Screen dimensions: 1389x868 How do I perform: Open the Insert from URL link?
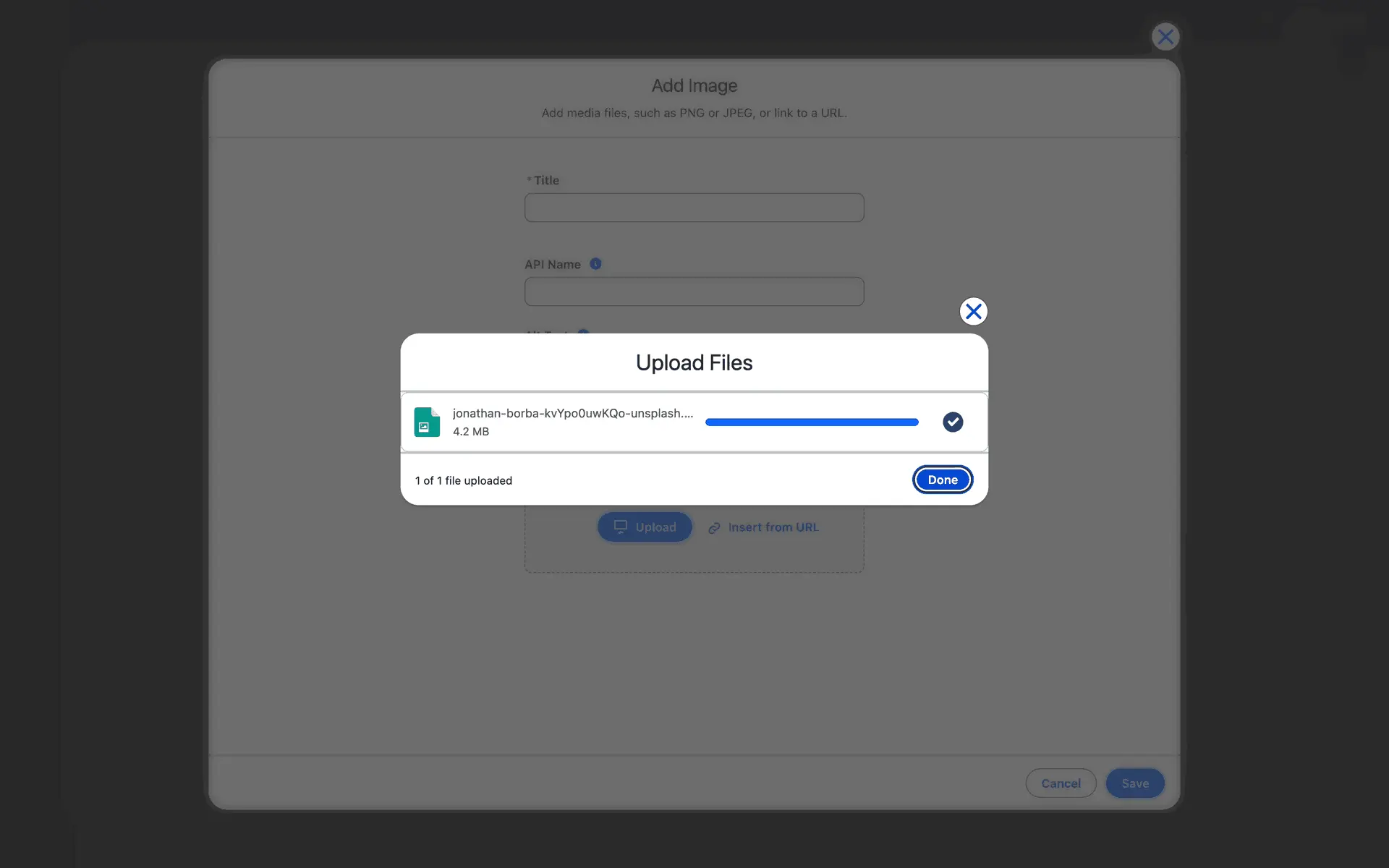point(773,527)
